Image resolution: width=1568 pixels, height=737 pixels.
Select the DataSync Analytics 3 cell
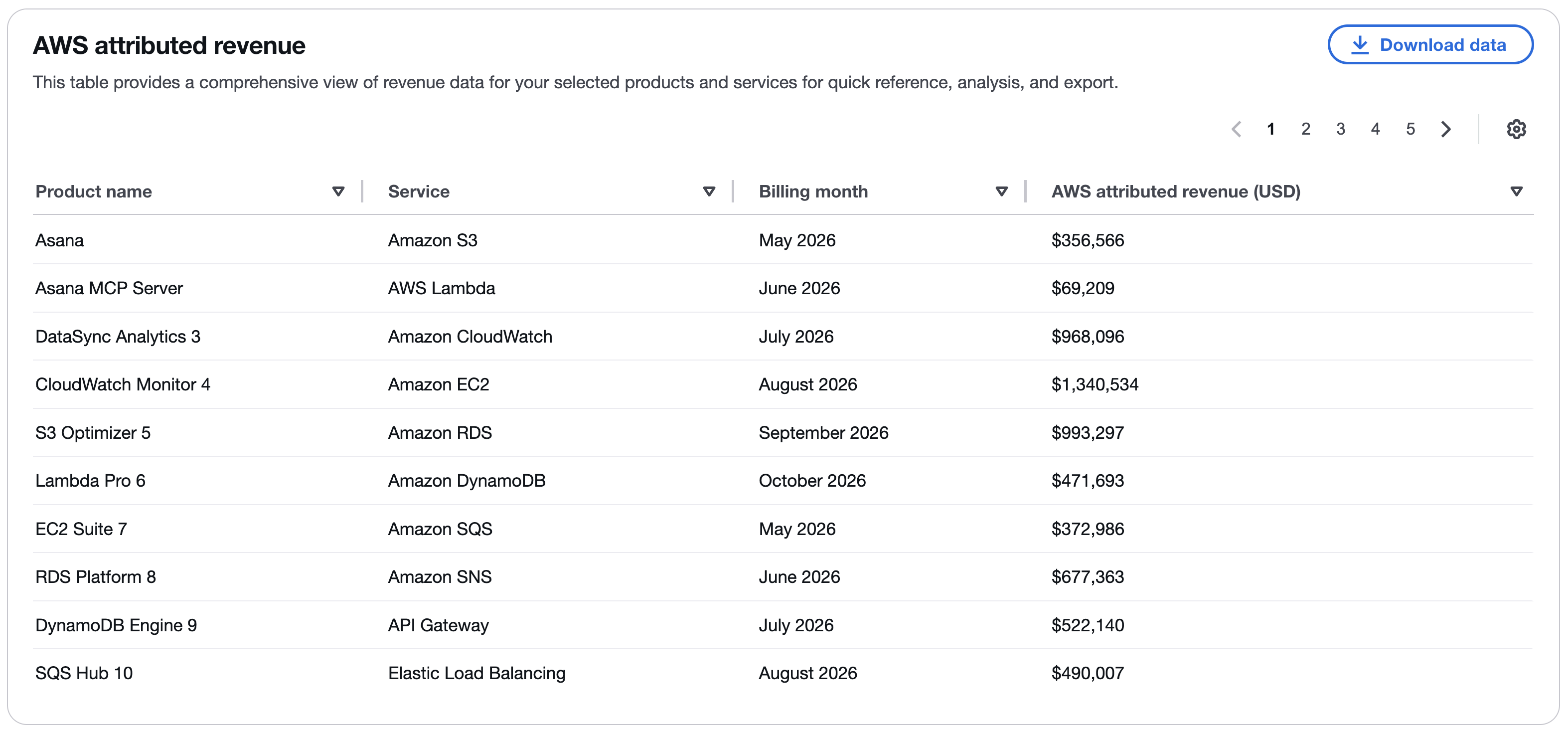pos(118,336)
